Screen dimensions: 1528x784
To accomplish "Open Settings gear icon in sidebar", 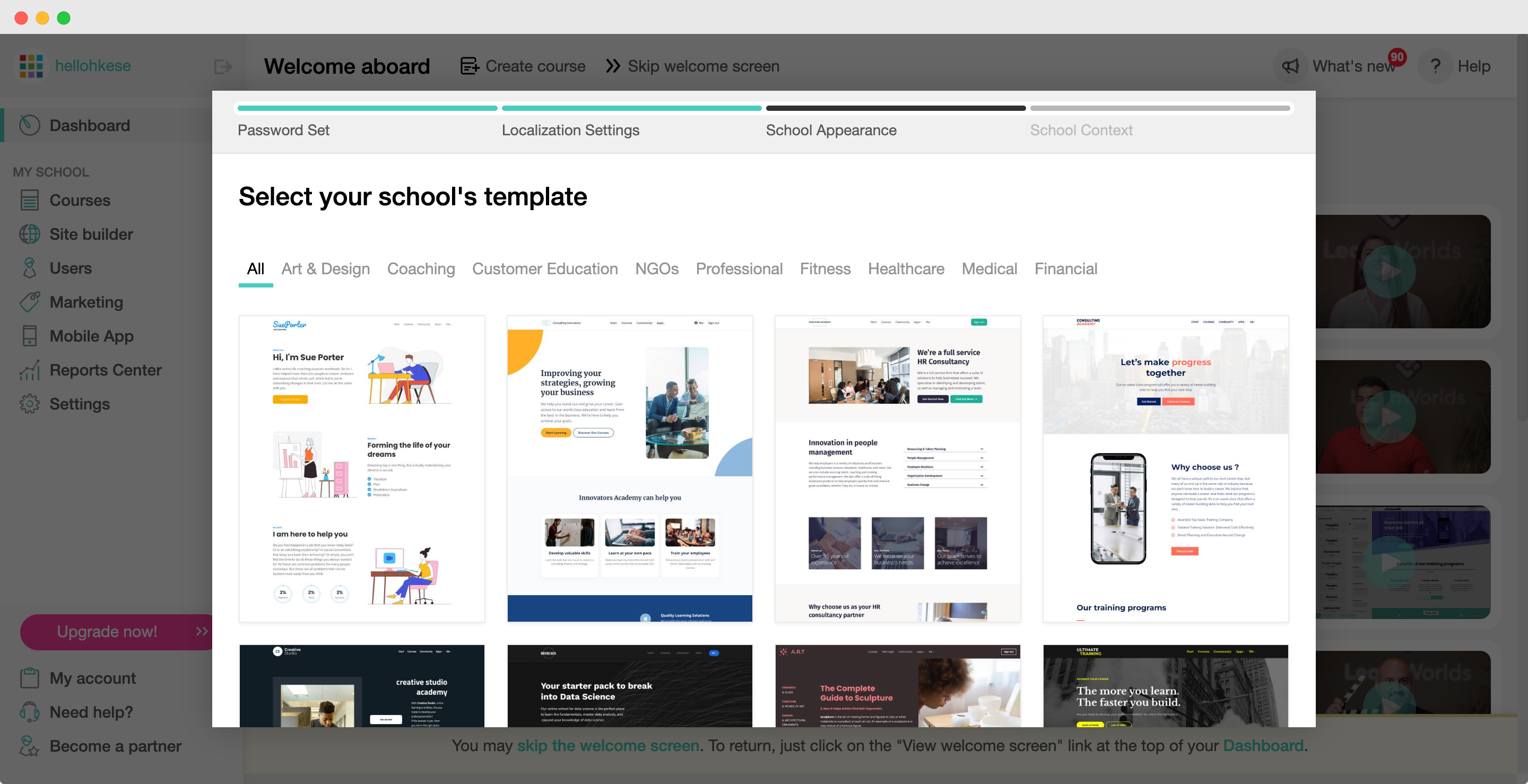I will (29, 404).
